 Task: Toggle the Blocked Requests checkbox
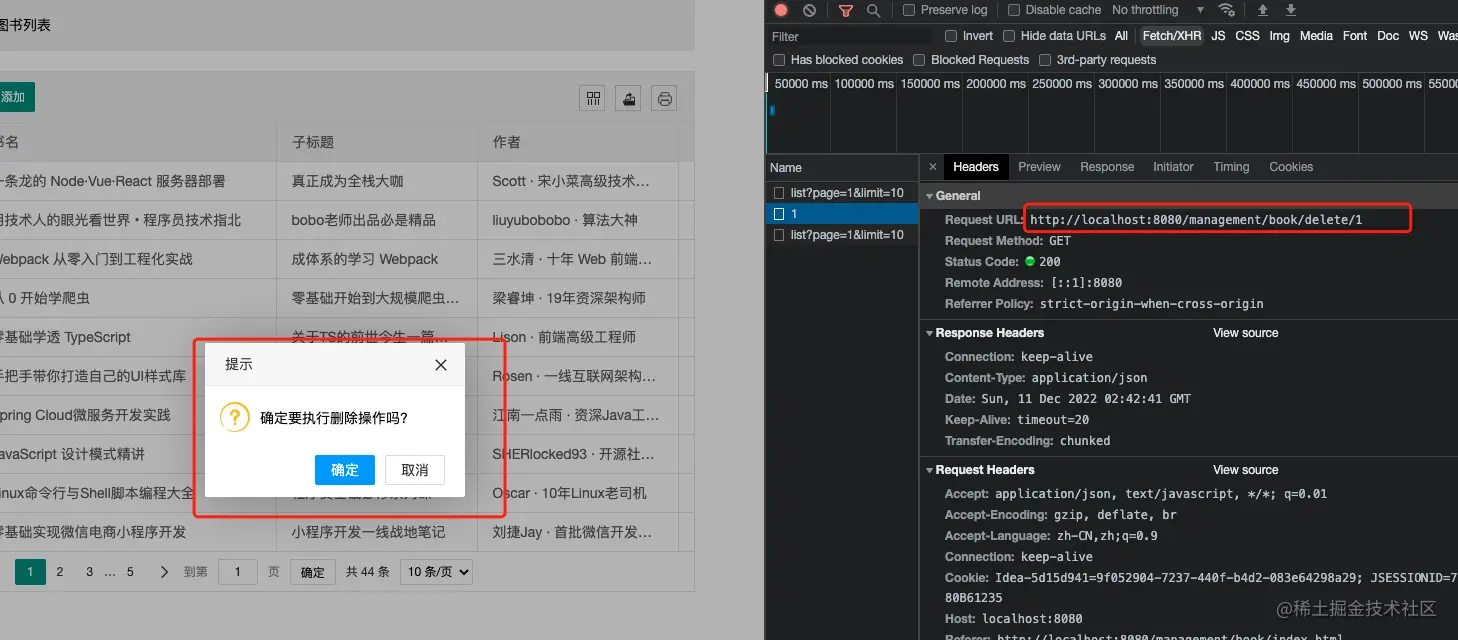coord(919,60)
